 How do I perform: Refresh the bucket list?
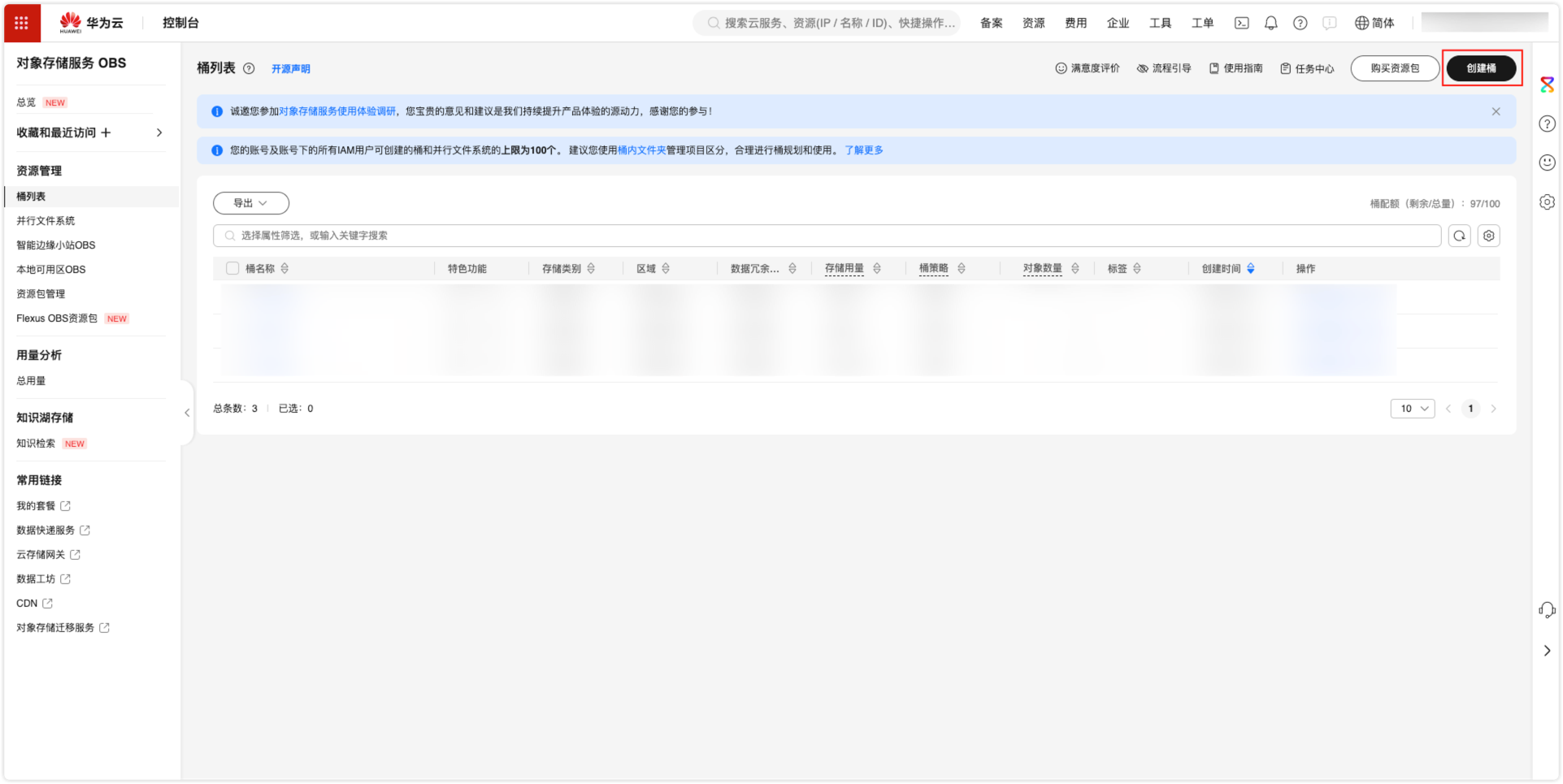(x=1459, y=236)
